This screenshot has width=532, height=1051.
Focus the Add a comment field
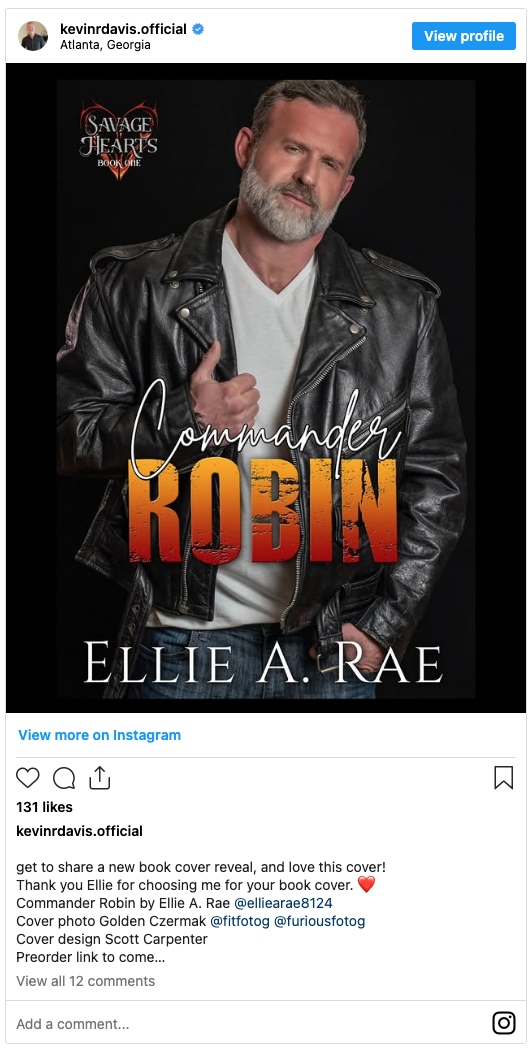pyautogui.click(x=248, y=1024)
